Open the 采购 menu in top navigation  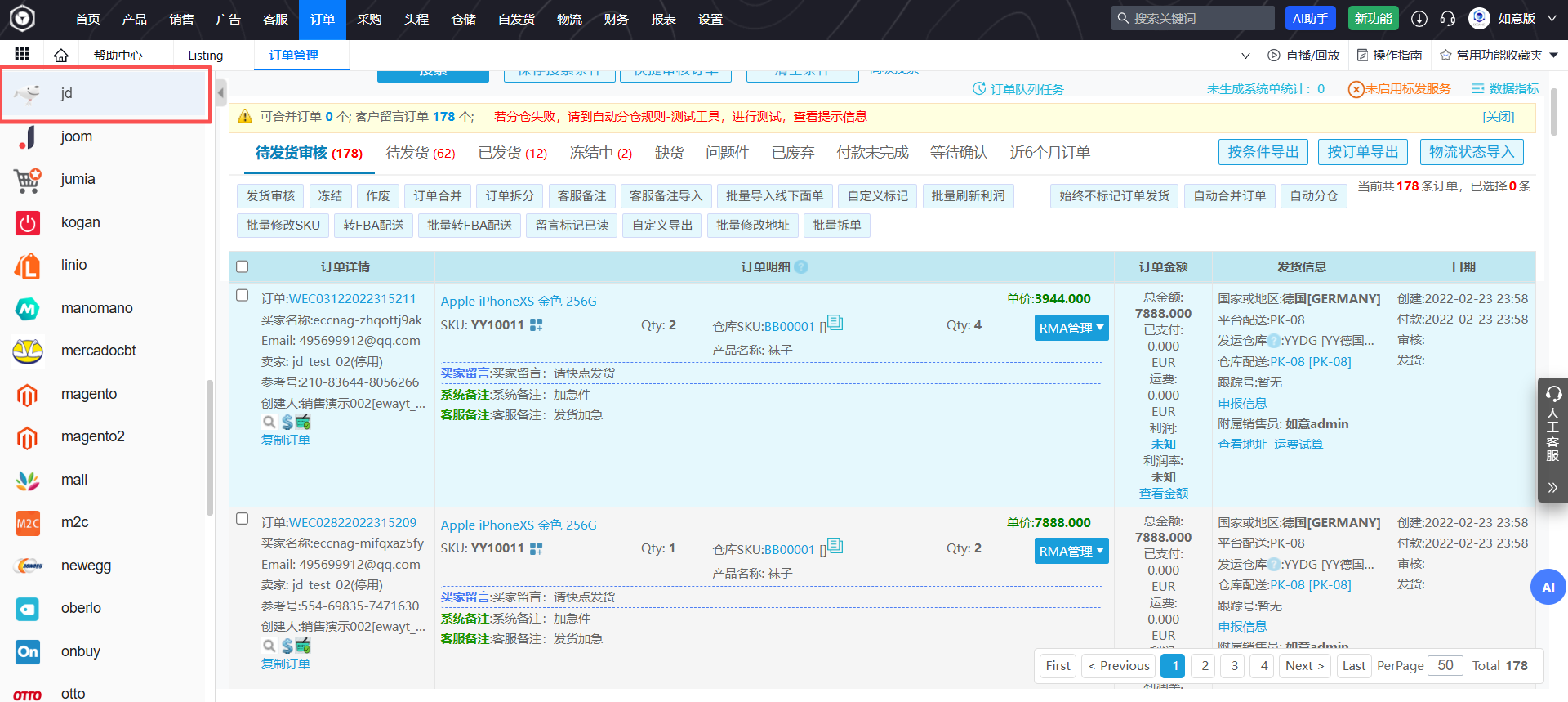[369, 19]
